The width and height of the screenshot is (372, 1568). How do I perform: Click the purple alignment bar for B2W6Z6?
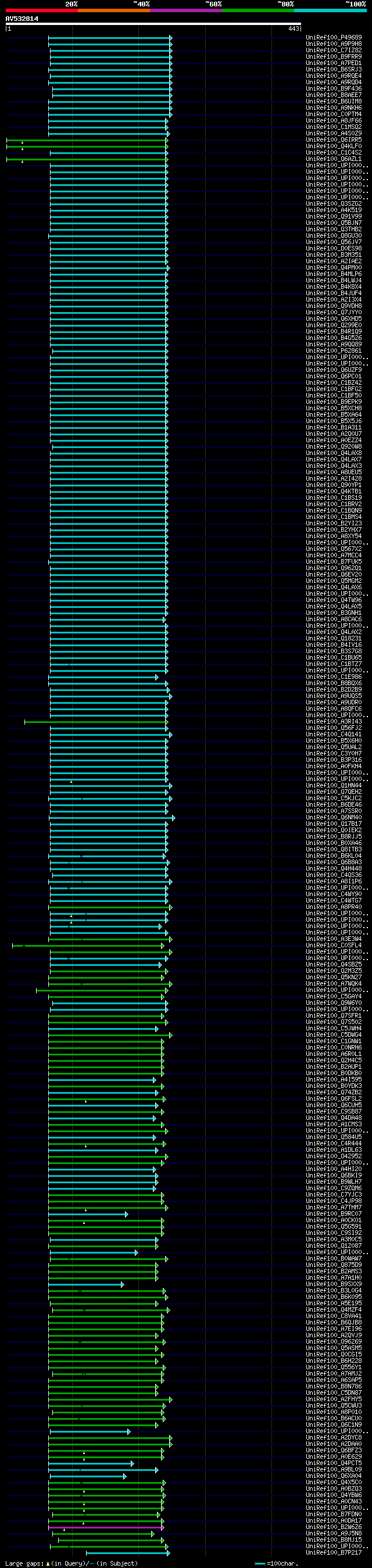point(106,1527)
